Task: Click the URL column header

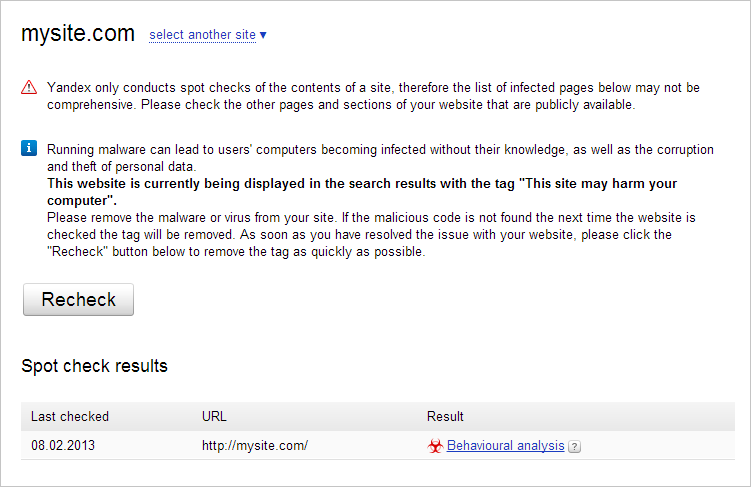Action: pos(214,416)
